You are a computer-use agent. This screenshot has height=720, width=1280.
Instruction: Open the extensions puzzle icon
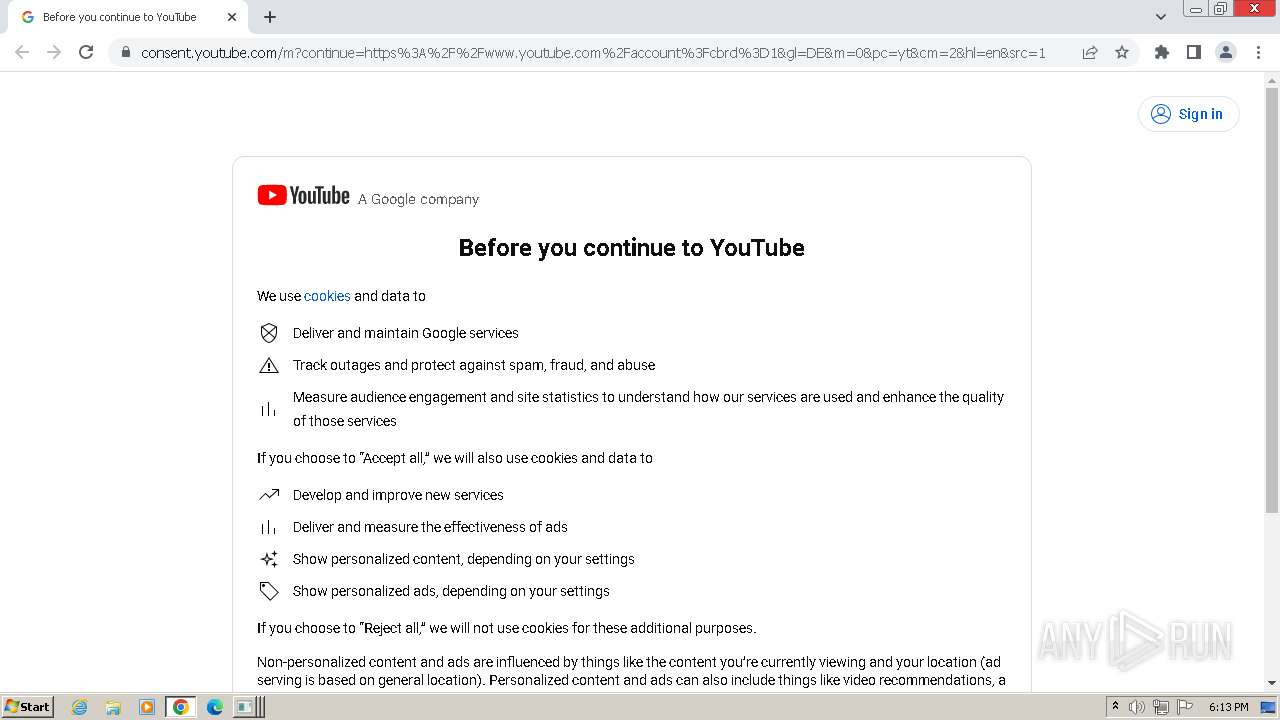click(1161, 52)
